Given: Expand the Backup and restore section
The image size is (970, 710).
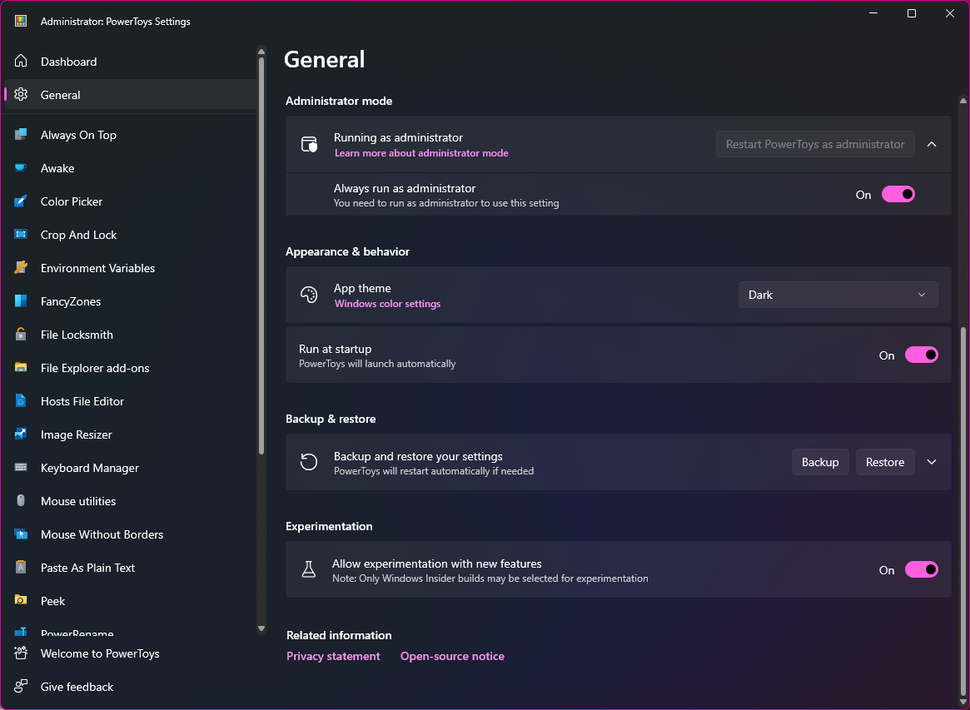Looking at the screenshot, I should click(931, 462).
